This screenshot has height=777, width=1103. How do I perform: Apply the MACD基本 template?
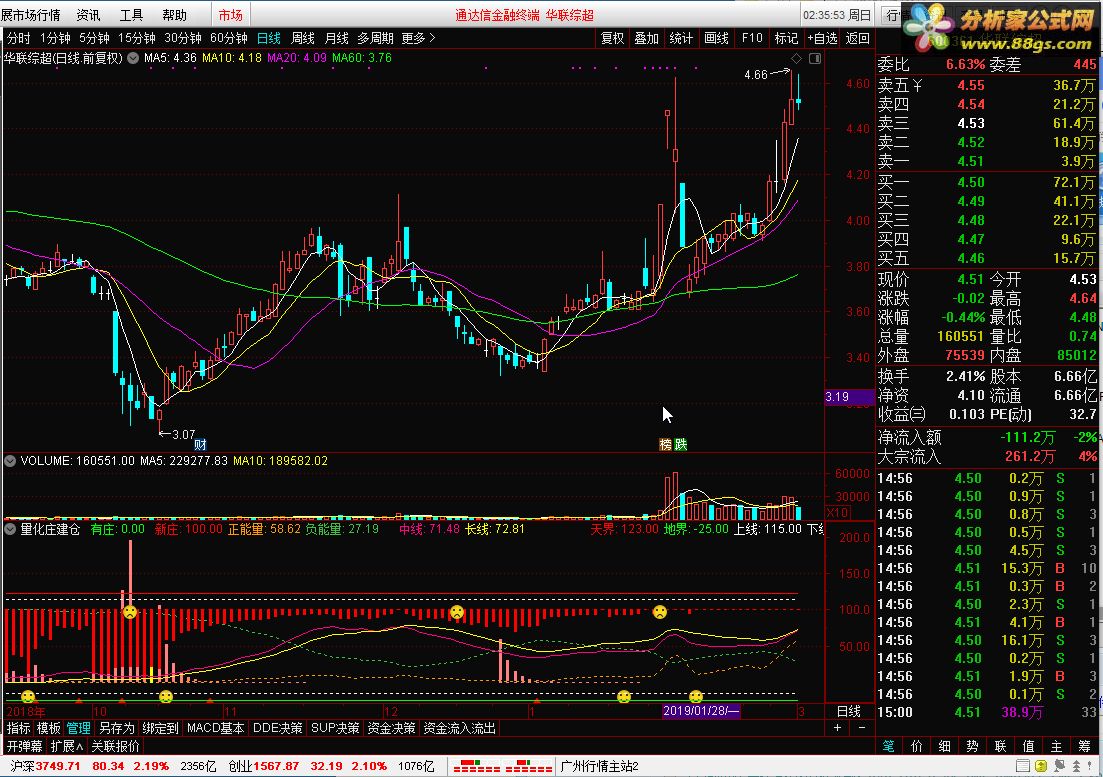215,728
